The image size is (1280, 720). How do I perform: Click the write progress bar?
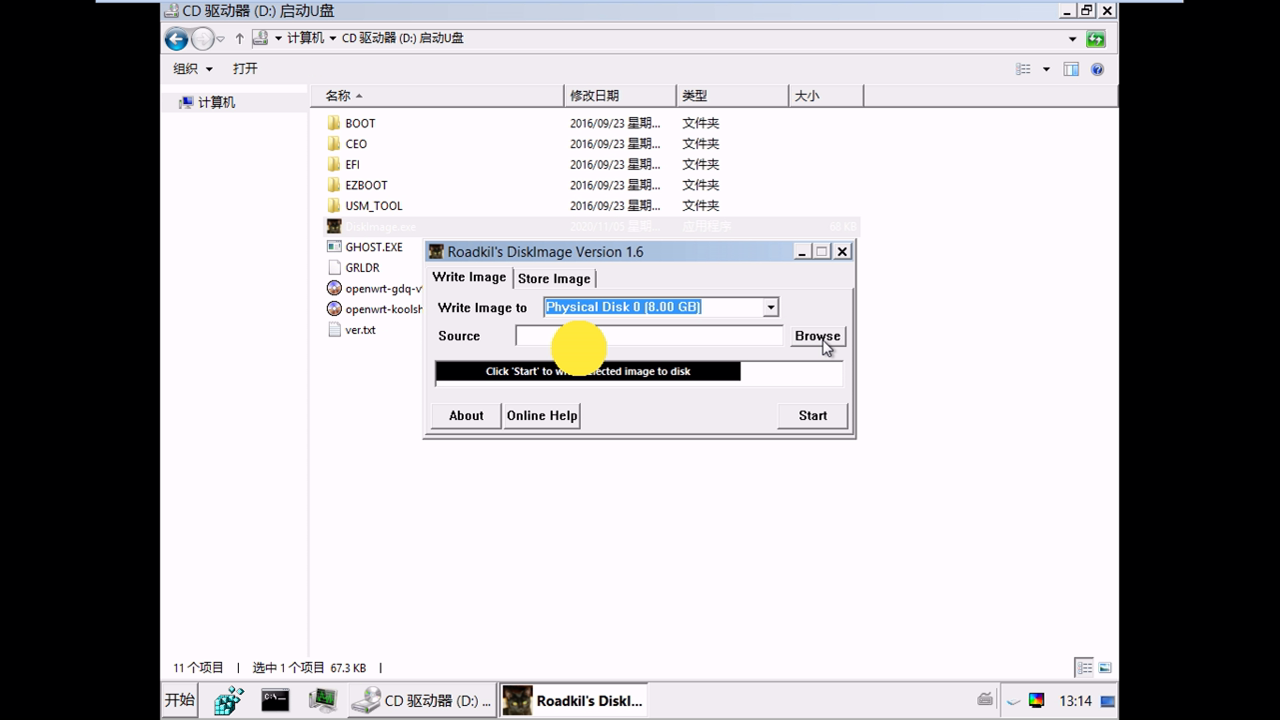[x=638, y=372]
